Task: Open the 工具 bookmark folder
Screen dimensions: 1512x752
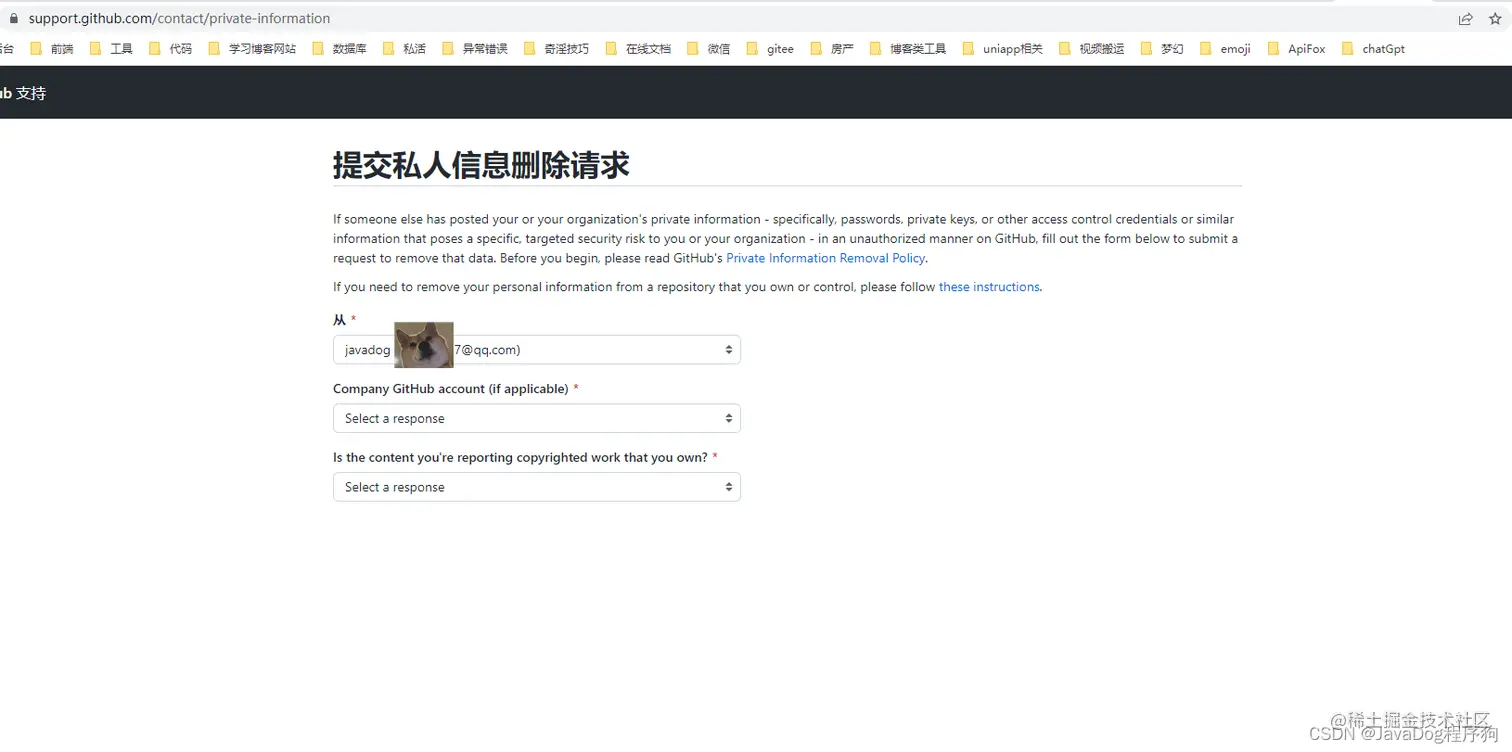Action: tap(111, 48)
